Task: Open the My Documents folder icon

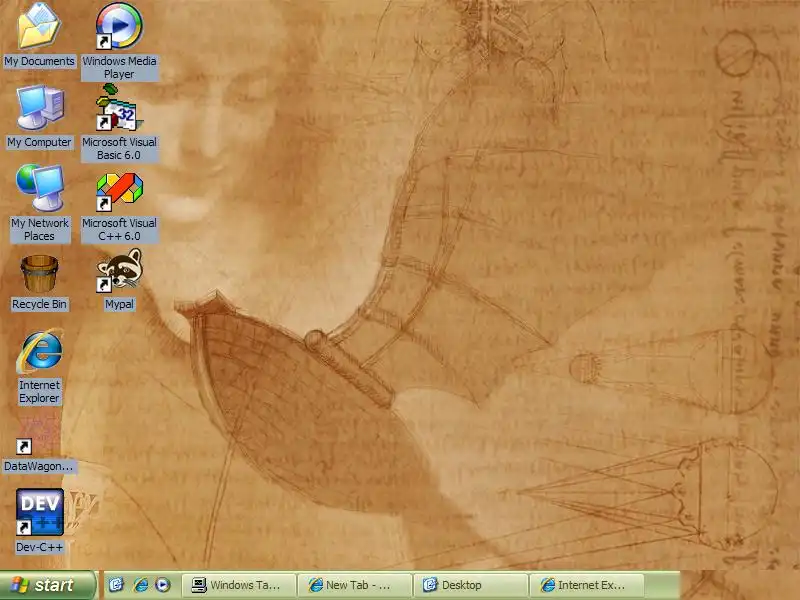Action: [39, 26]
